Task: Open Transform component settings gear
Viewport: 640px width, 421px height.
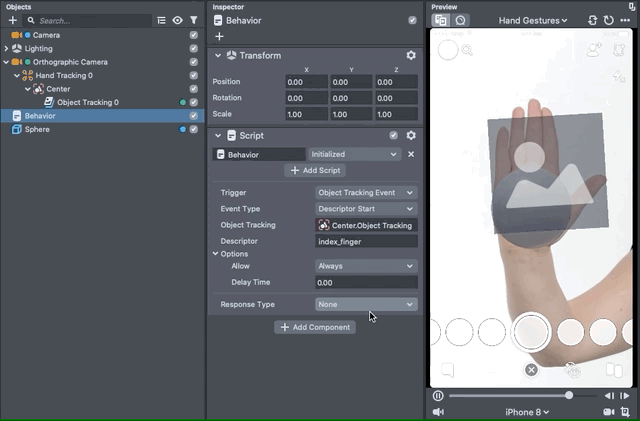Action: click(410, 56)
